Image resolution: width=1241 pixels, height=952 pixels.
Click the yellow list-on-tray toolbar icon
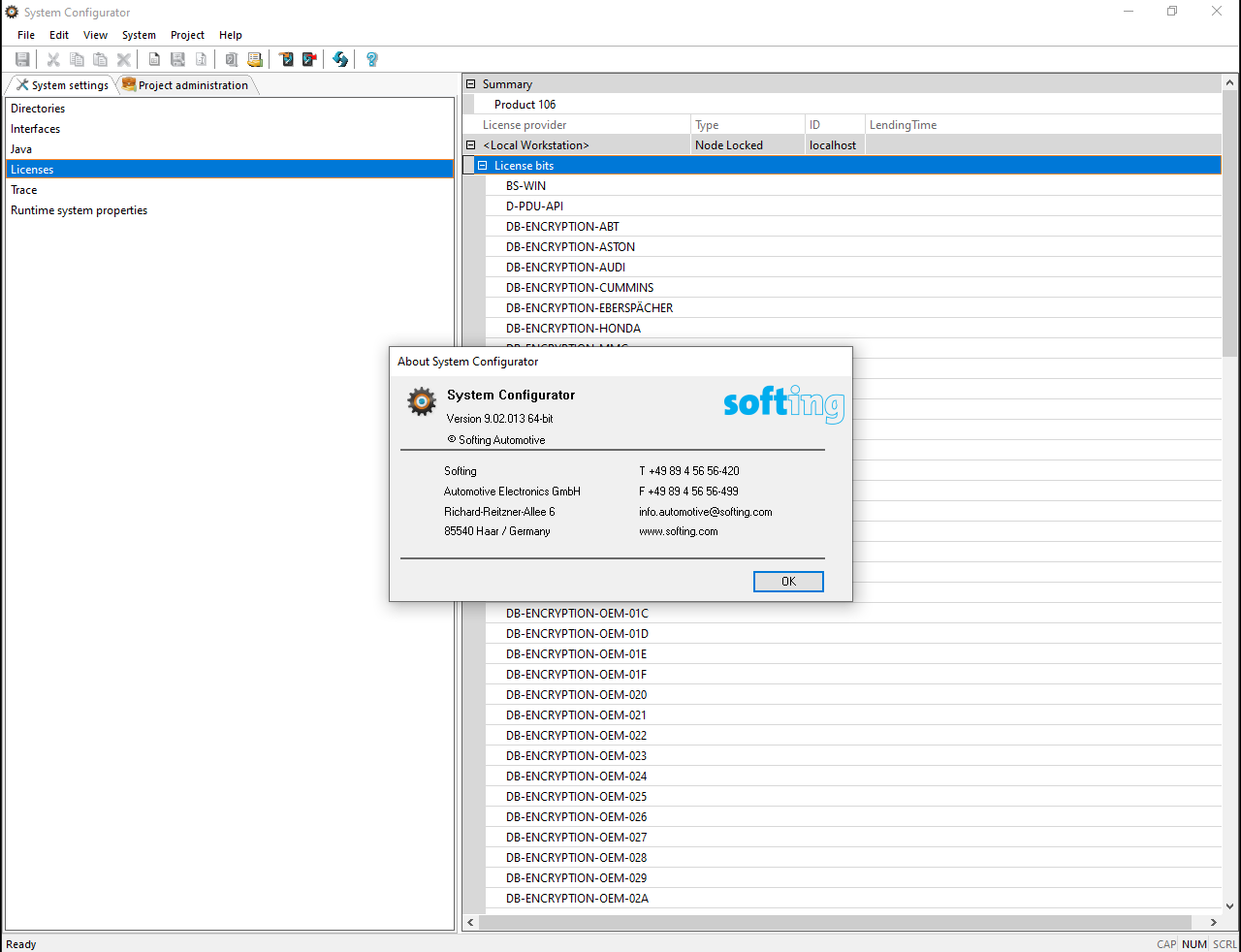[x=255, y=59]
